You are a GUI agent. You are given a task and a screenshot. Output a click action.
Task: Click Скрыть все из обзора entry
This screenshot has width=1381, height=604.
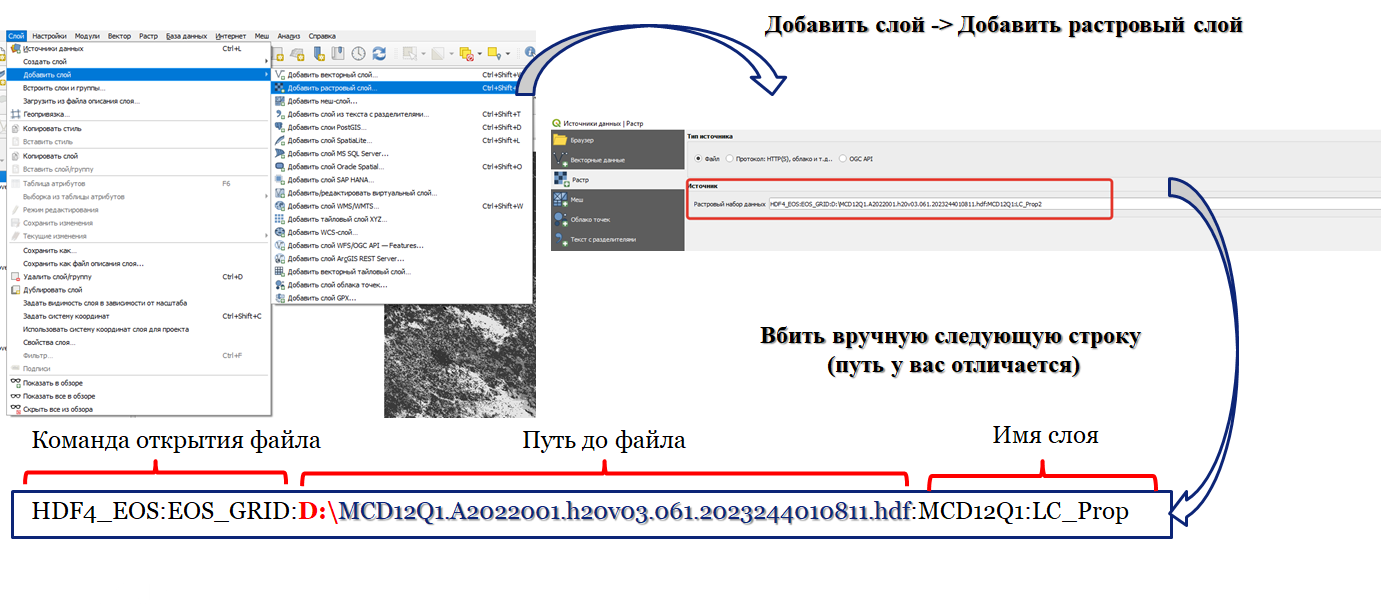tap(138, 409)
